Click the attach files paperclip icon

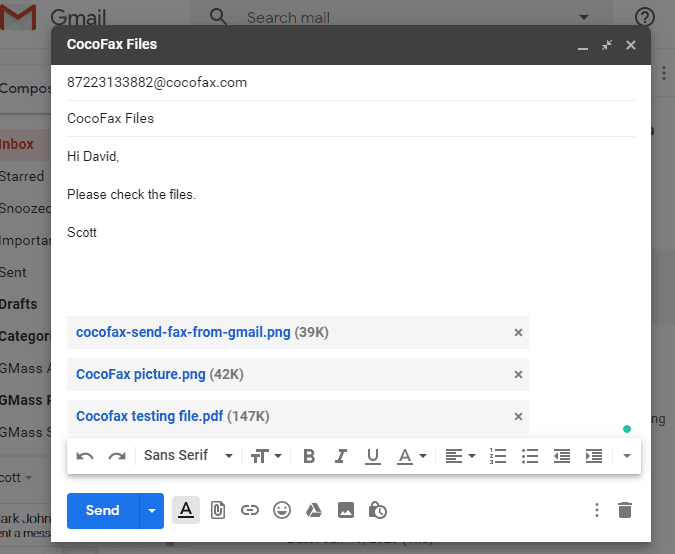(218, 510)
